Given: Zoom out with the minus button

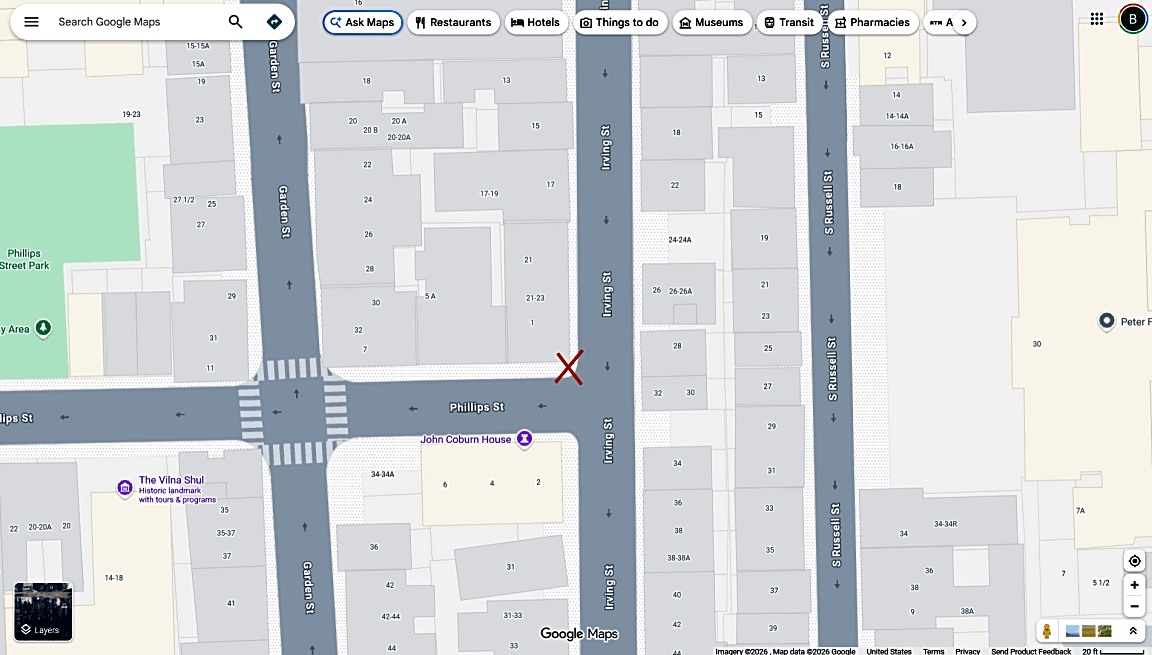Looking at the screenshot, I should (1134, 607).
